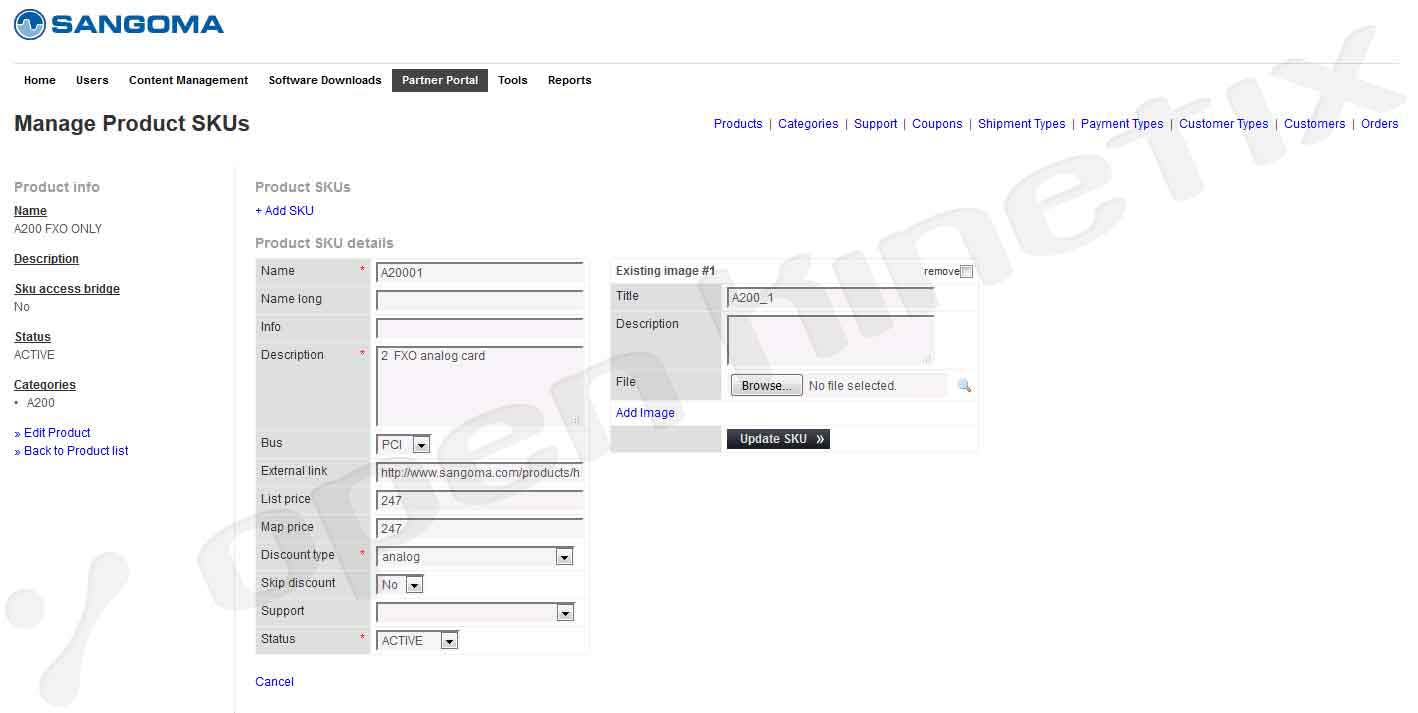
Task: Click the 'Manage Product SKUs' page title
Action: (132, 124)
